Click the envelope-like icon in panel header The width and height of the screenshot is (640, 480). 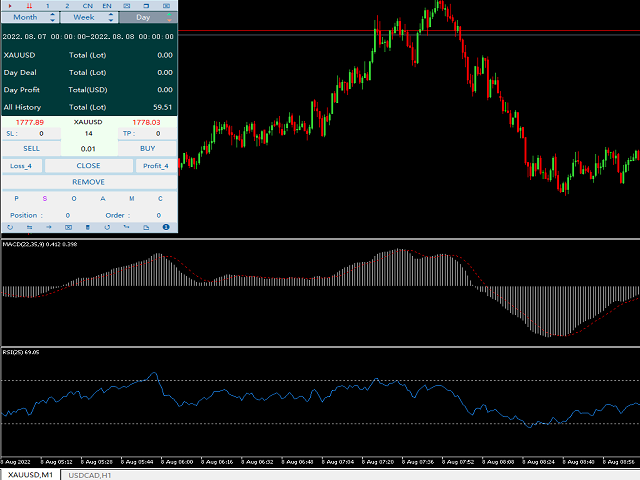127,6
